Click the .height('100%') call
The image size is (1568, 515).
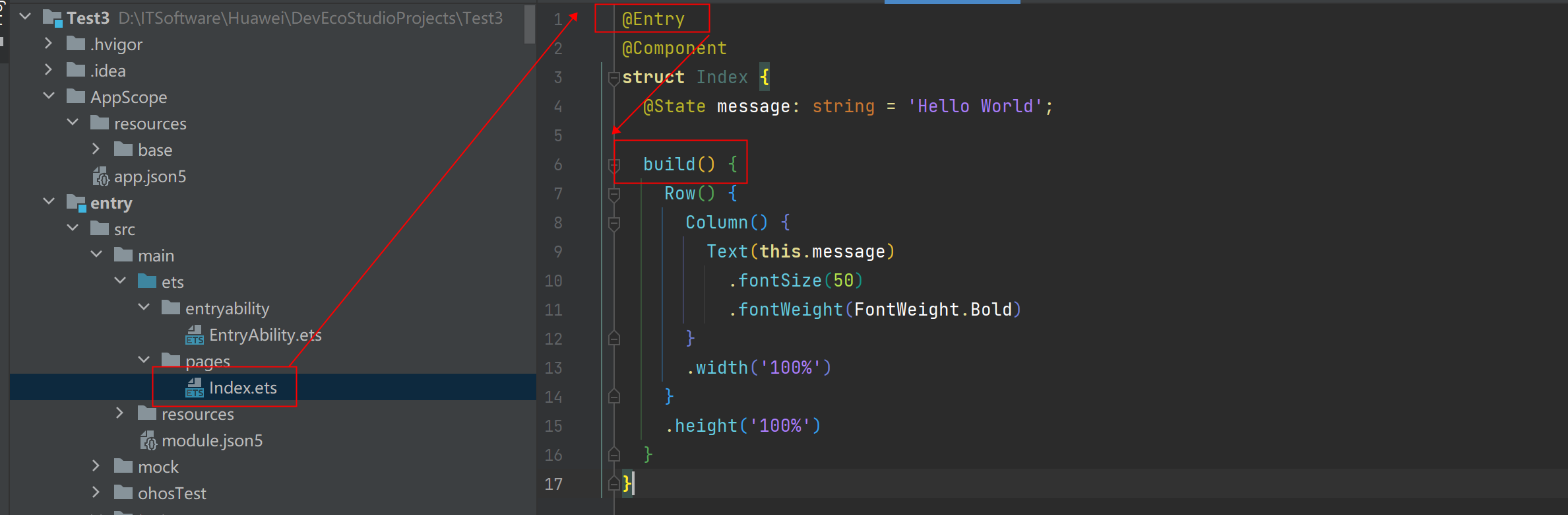(743, 426)
